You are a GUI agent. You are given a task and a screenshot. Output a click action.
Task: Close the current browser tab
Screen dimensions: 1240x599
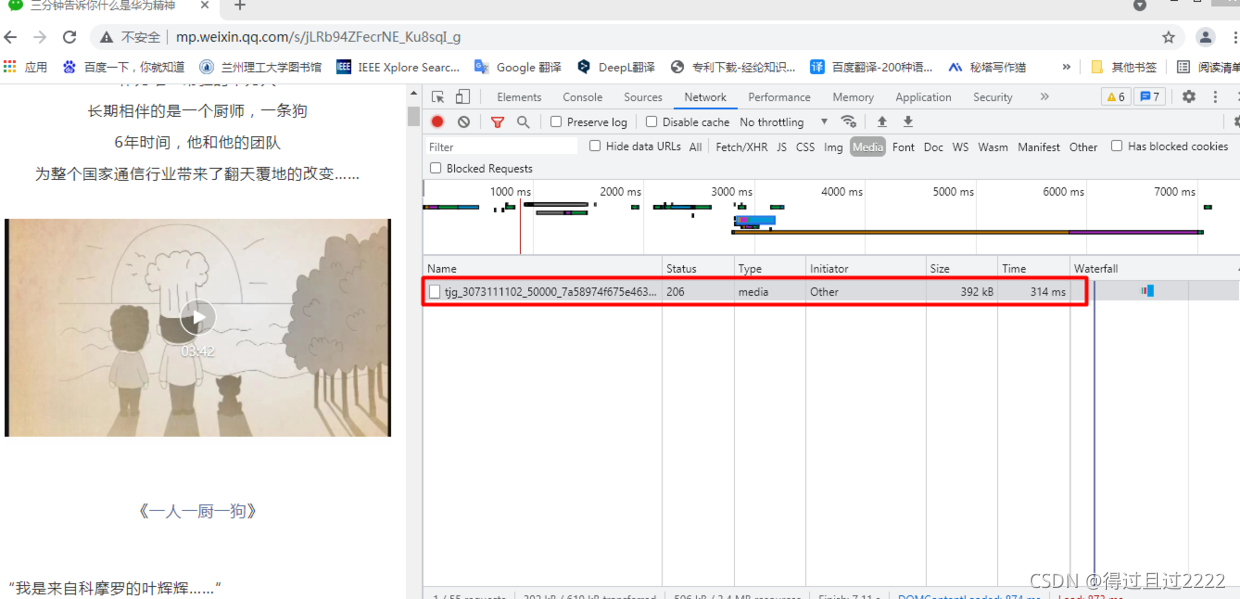[x=205, y=5]
